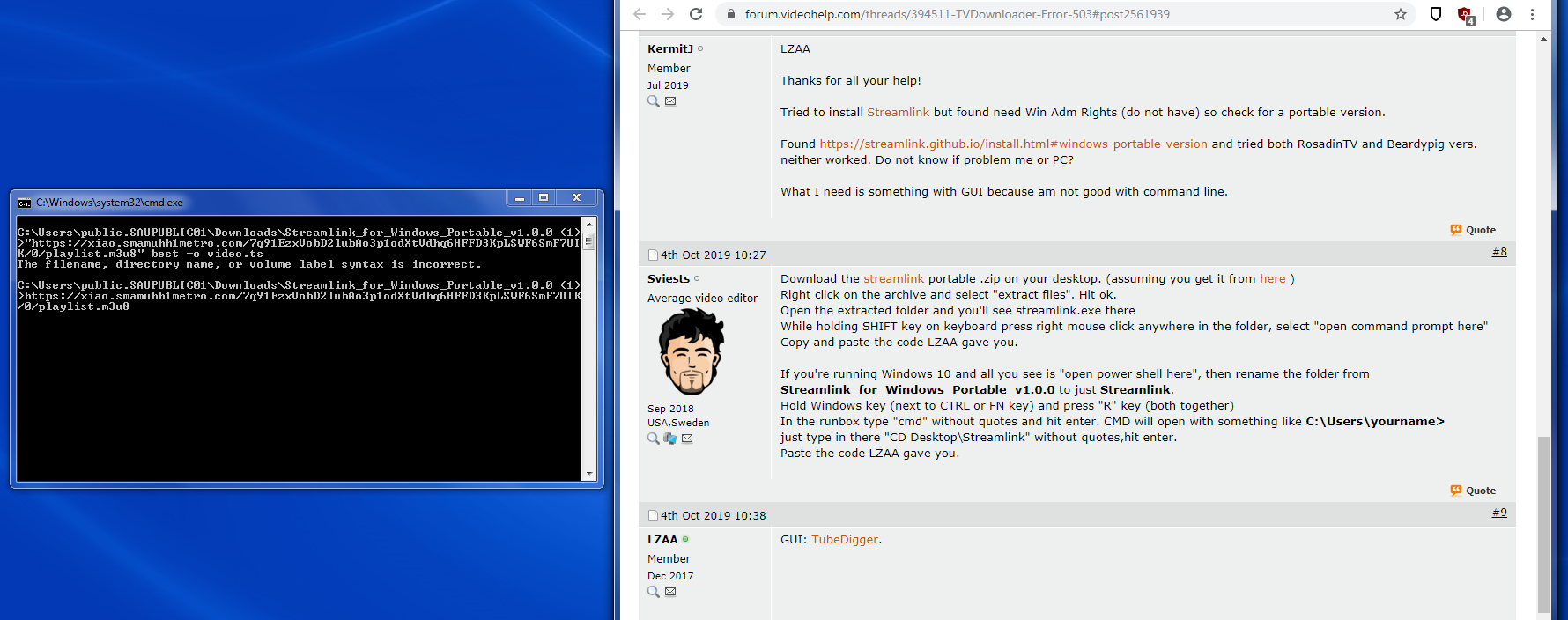View Sviests computer details icon
This screenshot has height=620, width=1568.
670,439
